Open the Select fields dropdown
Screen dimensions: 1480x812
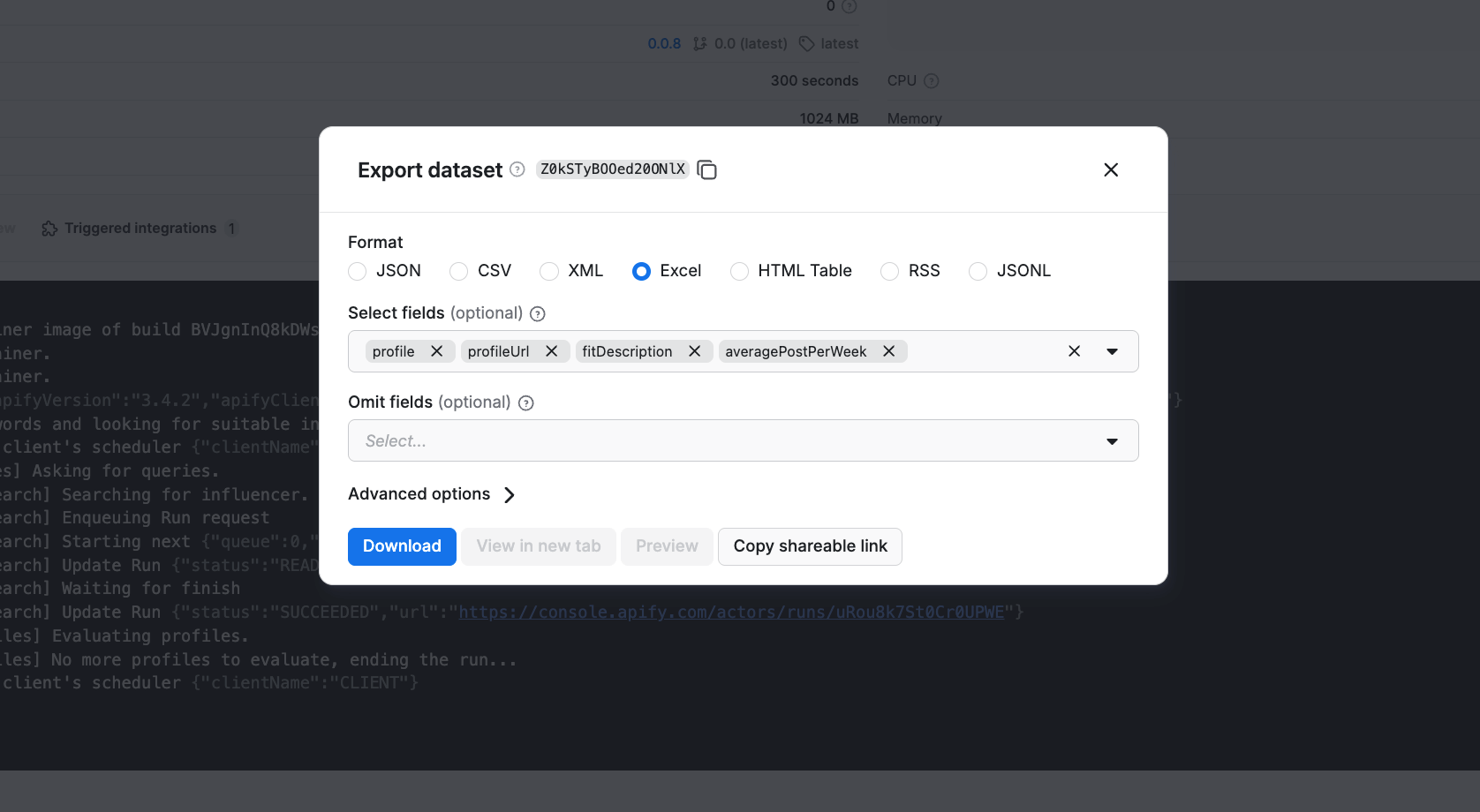(1111, 350)
